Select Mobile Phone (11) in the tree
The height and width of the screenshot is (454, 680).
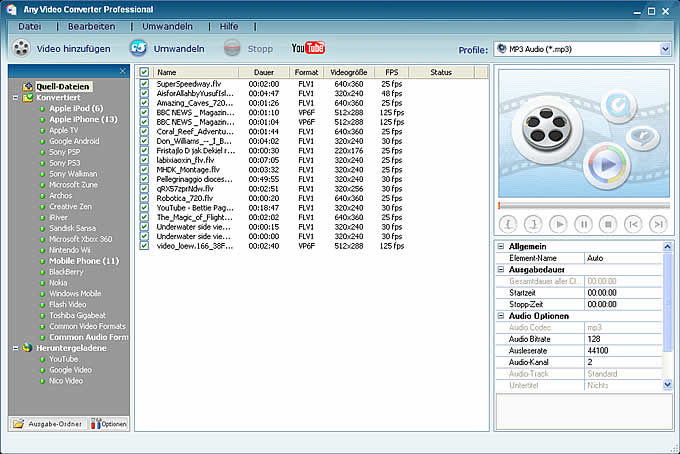pos(84,261)
